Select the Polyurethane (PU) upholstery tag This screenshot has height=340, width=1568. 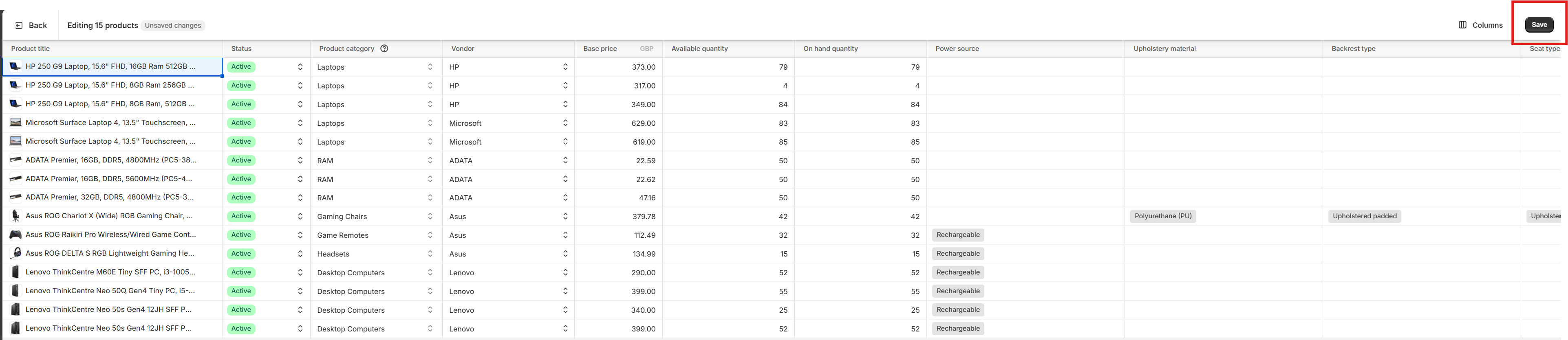1162,216
